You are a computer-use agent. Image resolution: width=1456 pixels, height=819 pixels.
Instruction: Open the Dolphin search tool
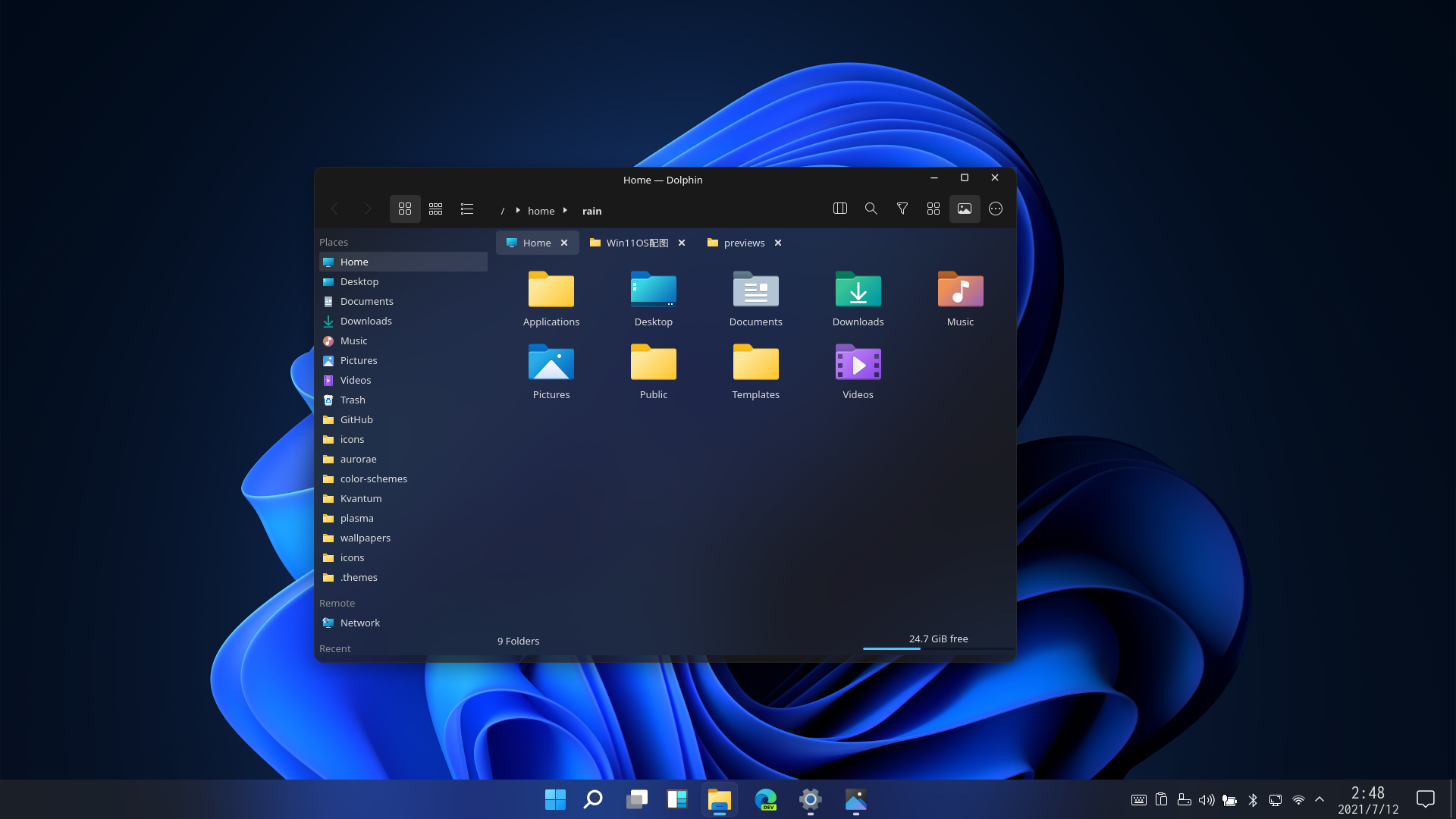point(871,209)
